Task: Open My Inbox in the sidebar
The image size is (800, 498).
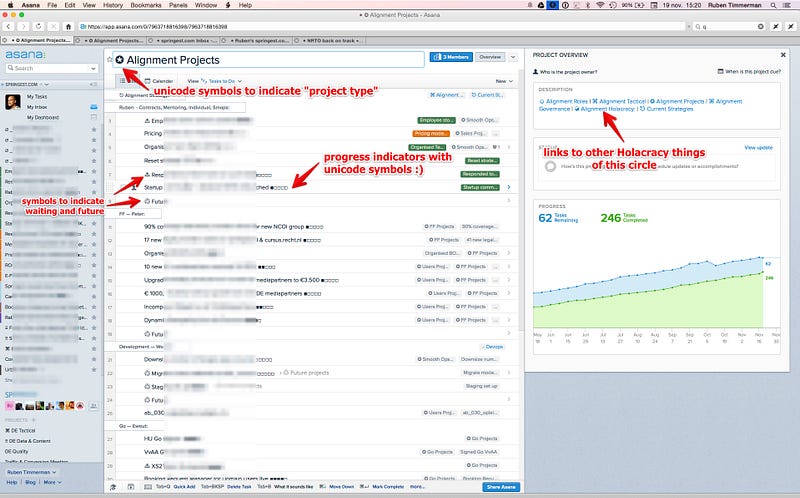Action: pyautogui.click(x=37, y=107)
